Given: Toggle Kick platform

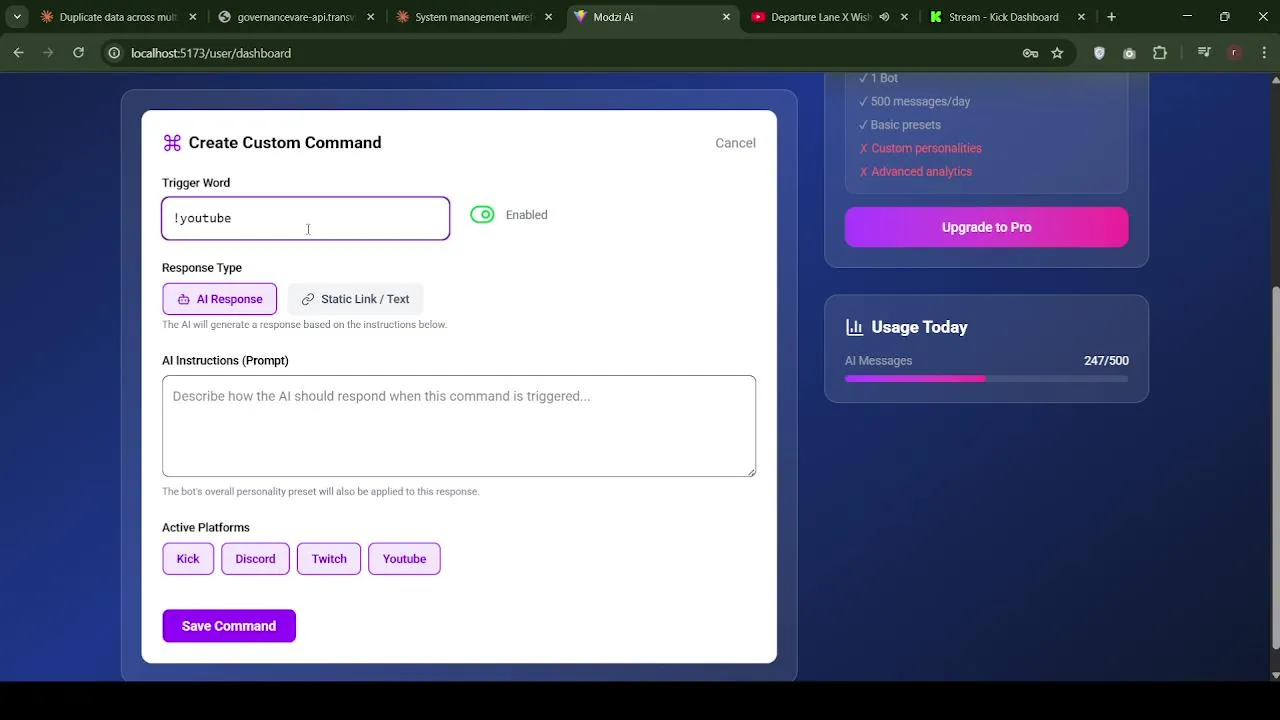Looking at the screenshot, I should (188, 559).
